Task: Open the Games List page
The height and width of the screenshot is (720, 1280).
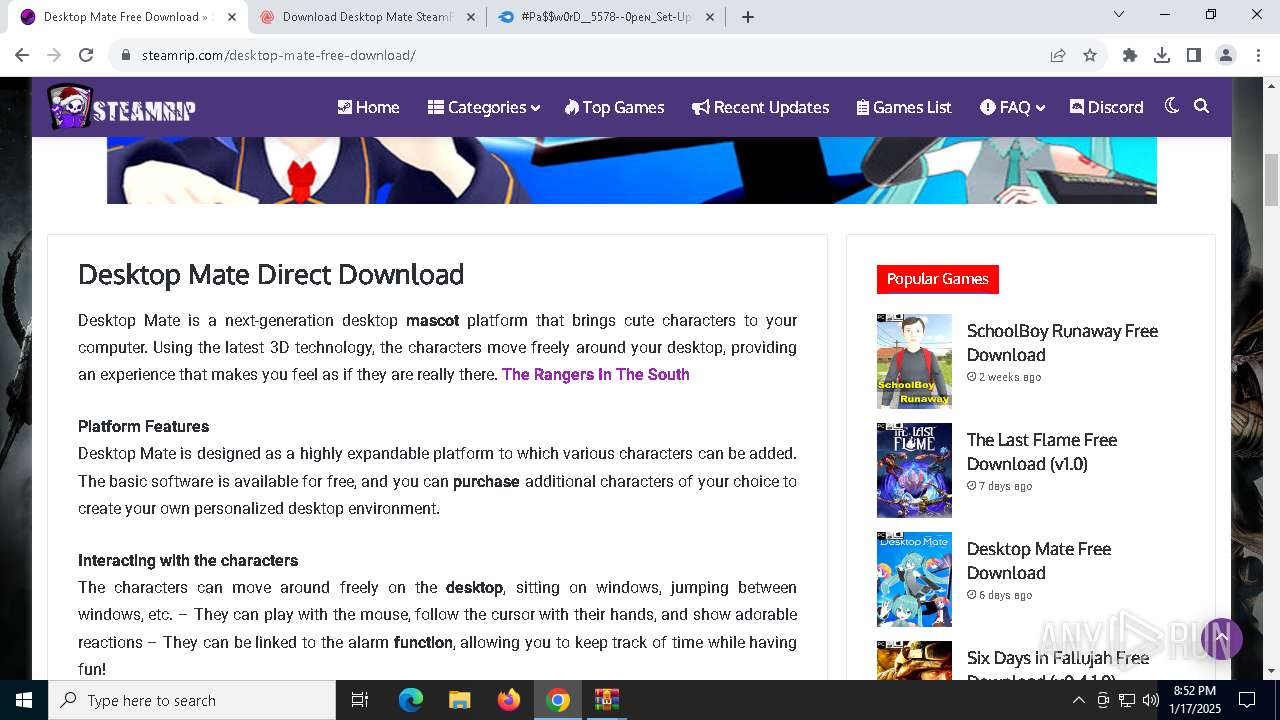Action: point(904,107)
